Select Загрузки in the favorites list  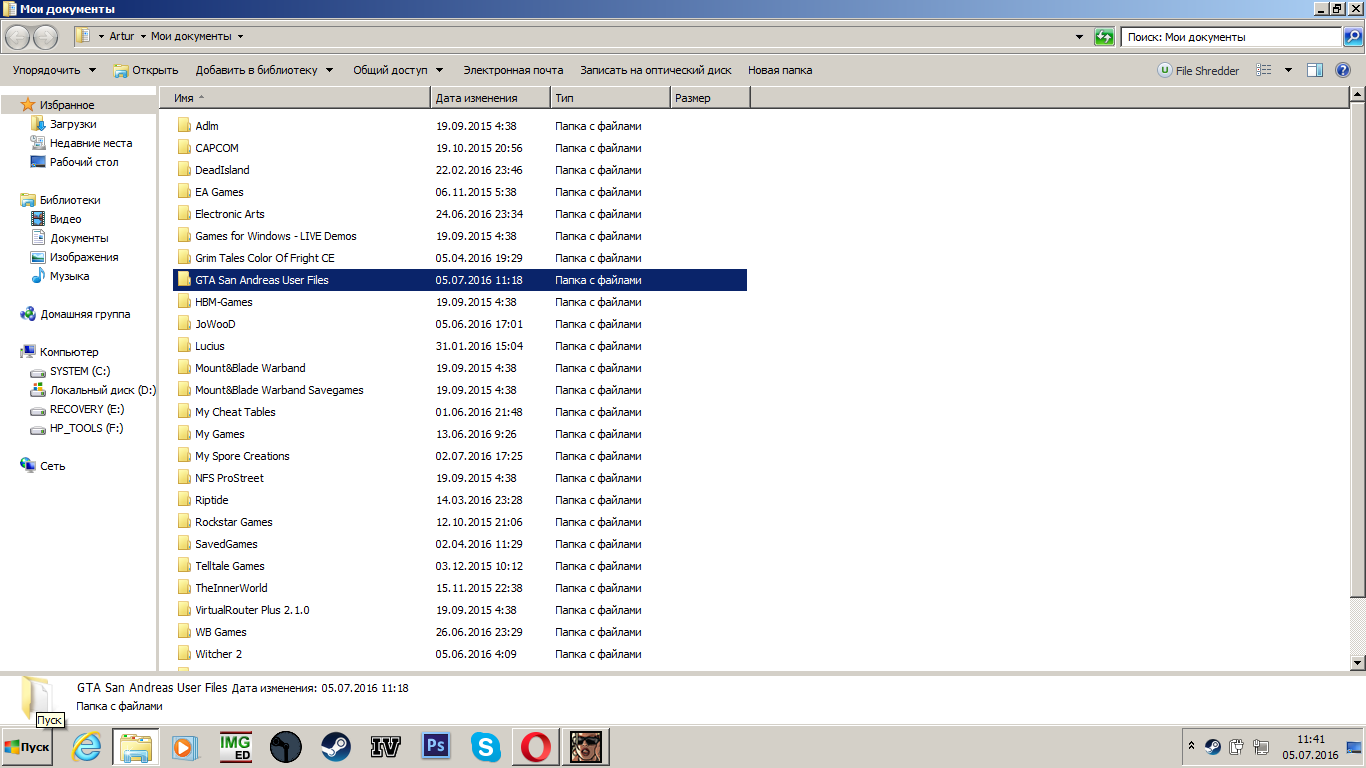click(x=73, y=124)
